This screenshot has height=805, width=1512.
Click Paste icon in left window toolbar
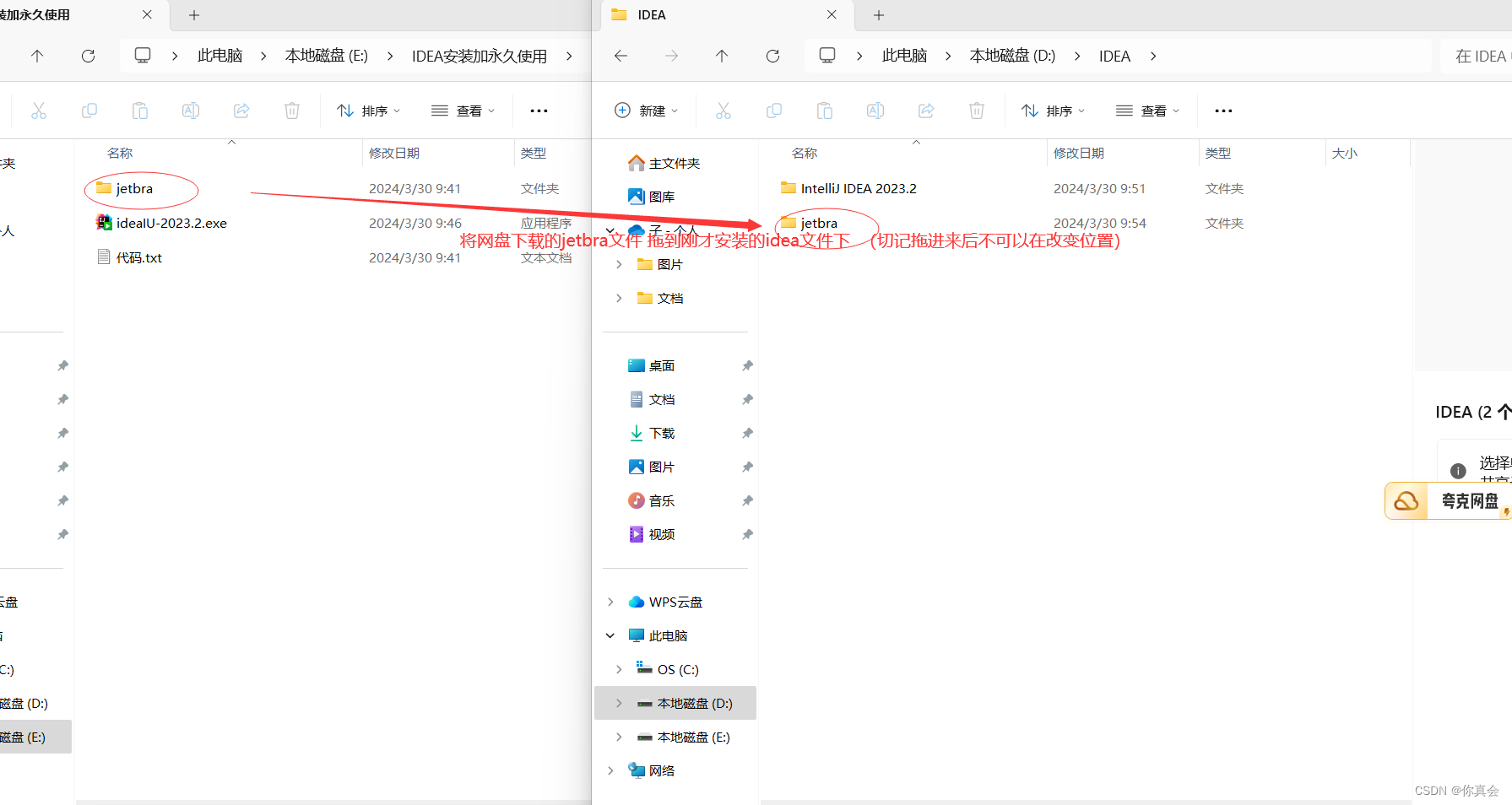140,111
